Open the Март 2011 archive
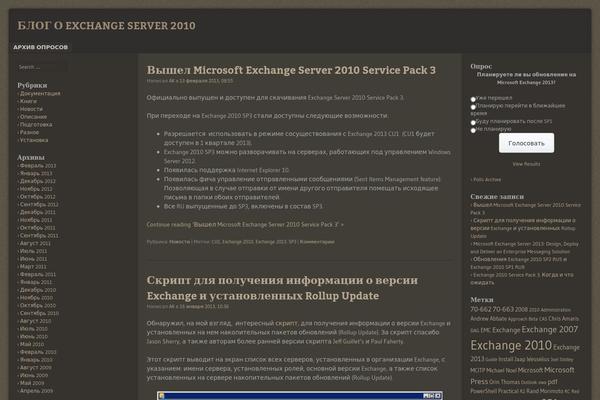The height and width of the screenshot is (400, 600). [x=33, y=266]
